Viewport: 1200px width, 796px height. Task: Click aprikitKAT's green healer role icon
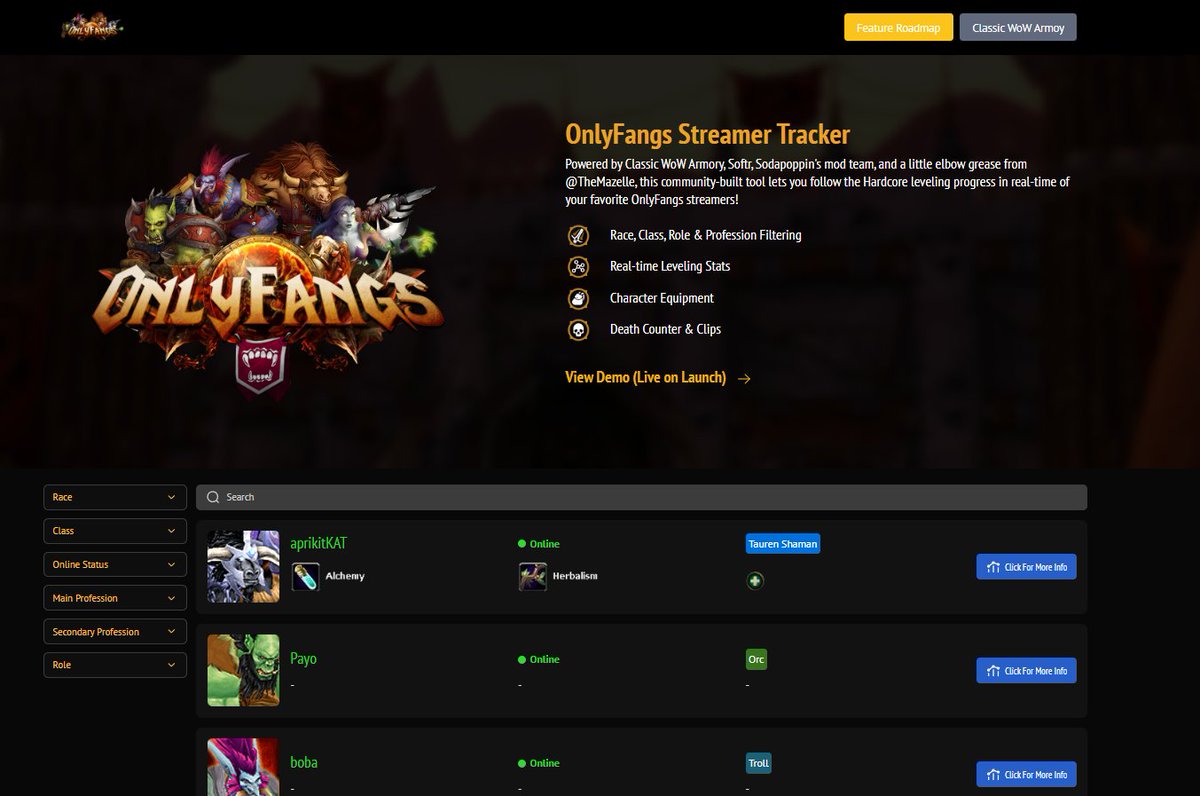pyautogui.click(x=755, y=580)
